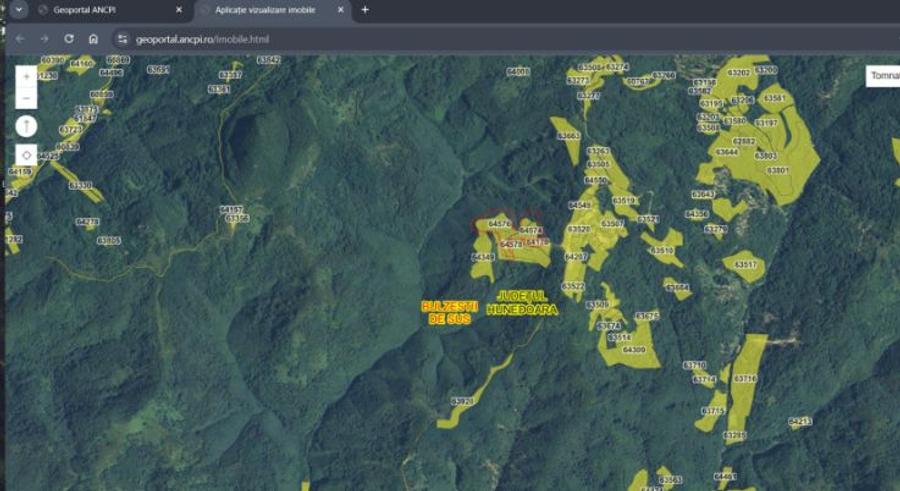This screenshot has height=491, width=900.
Task: Reset map orientation with compass button
Action: point(26,126)
